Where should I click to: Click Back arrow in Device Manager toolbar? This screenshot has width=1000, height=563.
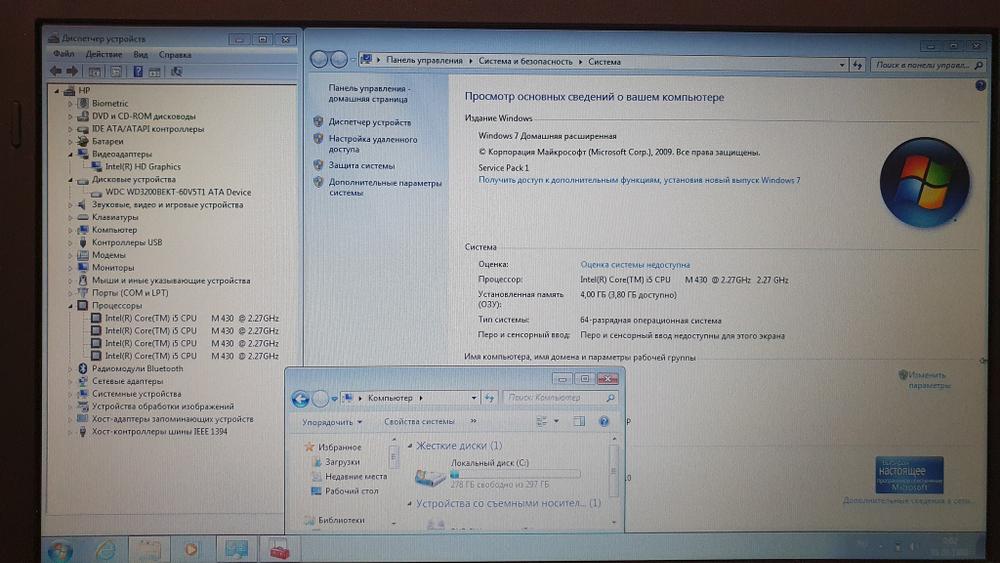(55, 71)
